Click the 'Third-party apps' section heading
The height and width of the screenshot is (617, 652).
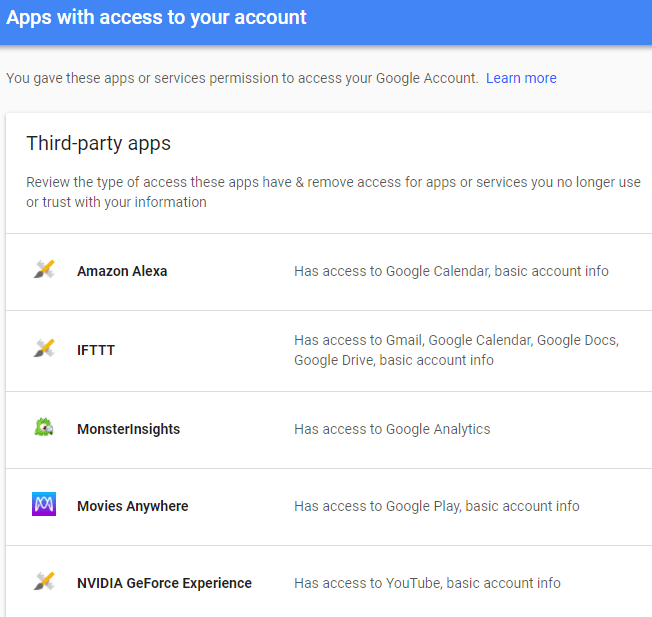point(98,143)
